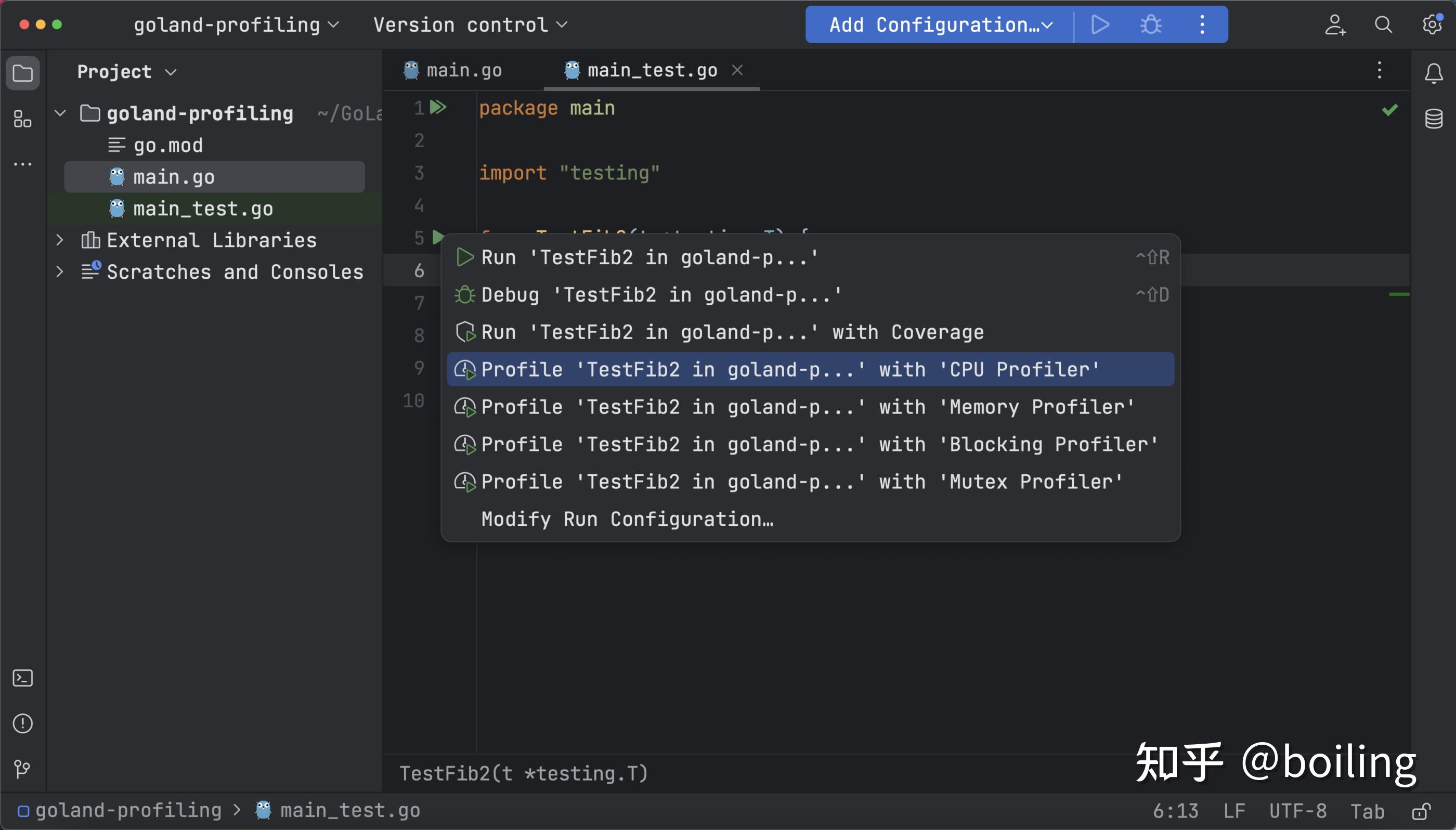1456x830 pixels.
Task: Click the Debug bug icon in toolbar
Action: 1151,24
